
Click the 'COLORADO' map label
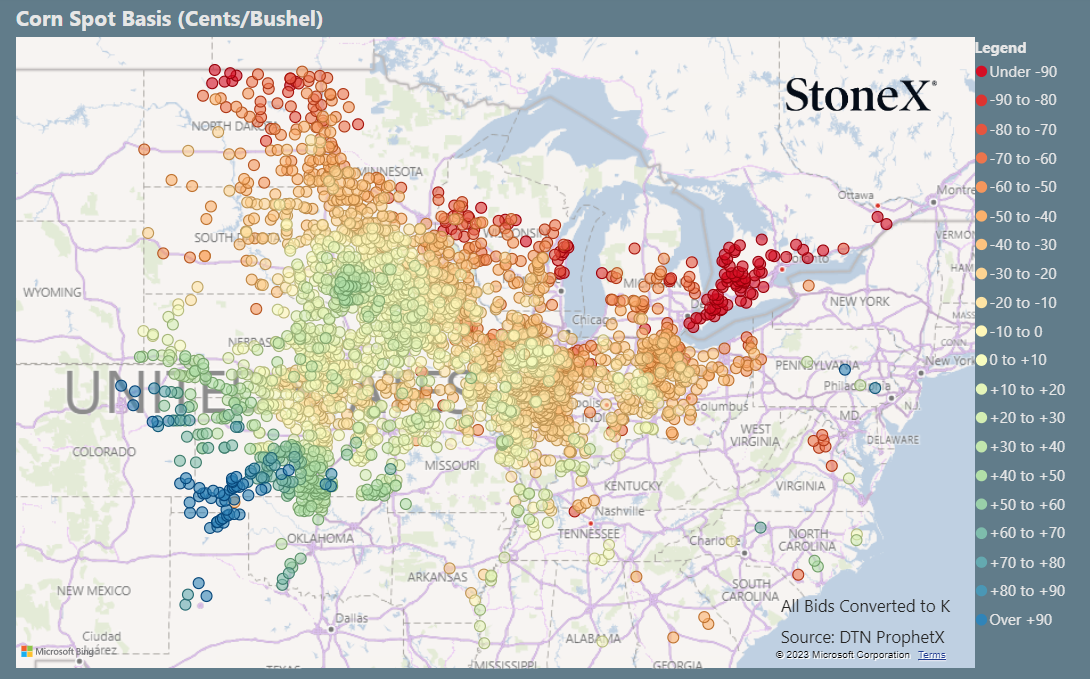[104, 452]
